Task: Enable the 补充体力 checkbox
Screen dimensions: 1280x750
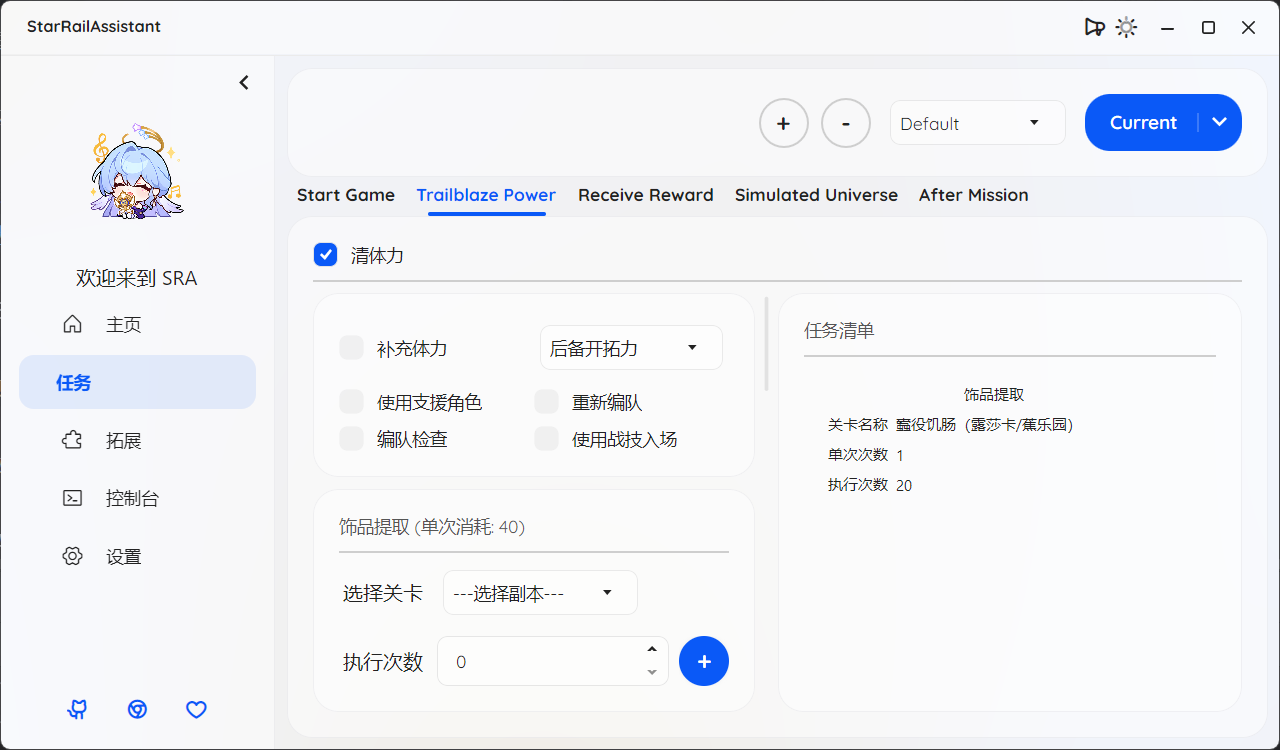Action: (351, 347)
